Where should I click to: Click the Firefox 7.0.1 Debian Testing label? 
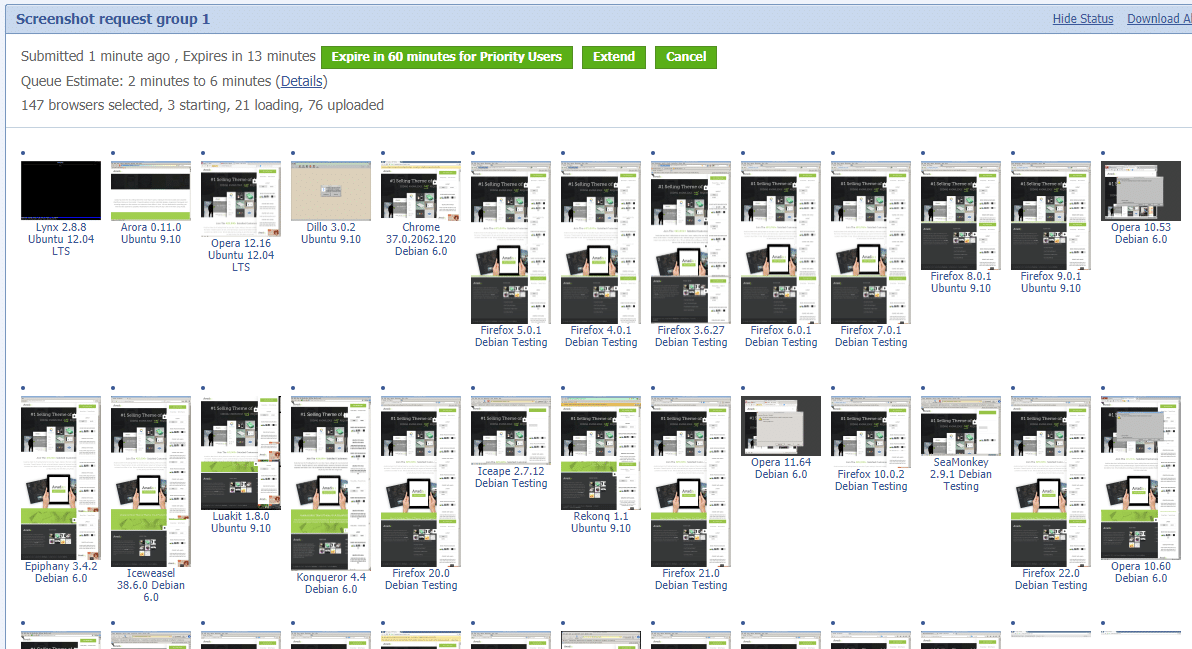coord(871,337)
